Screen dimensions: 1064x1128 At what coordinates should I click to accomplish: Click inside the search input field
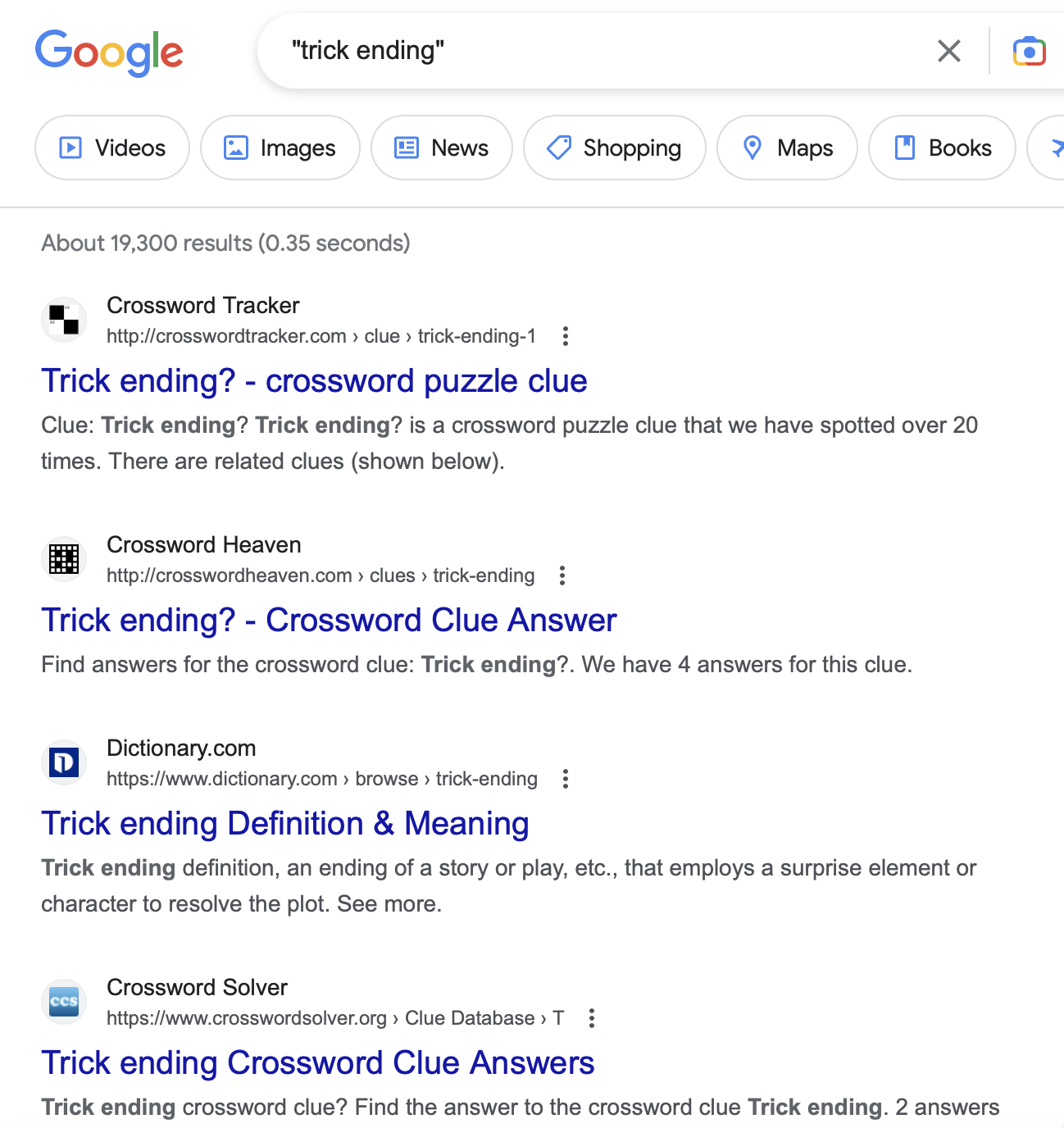(574, 50)
